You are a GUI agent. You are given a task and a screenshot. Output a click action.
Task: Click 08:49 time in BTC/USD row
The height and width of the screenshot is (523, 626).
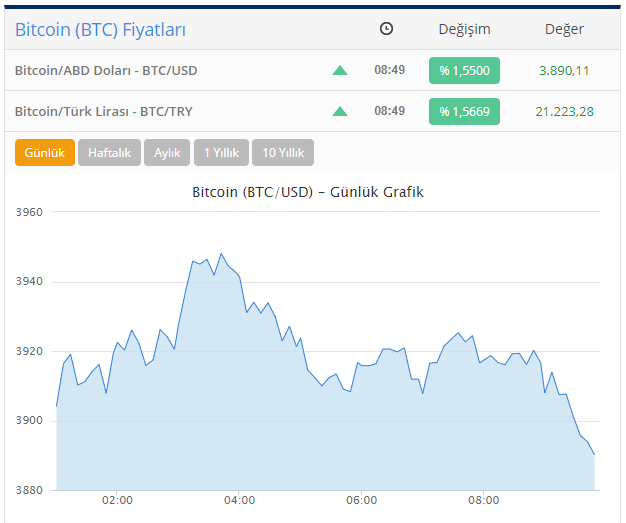tap(389, 70)
